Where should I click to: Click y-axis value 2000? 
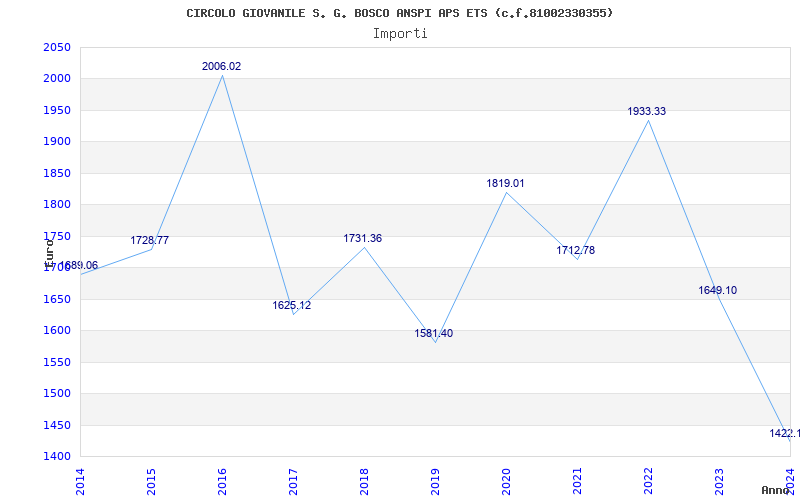point(57,79)
